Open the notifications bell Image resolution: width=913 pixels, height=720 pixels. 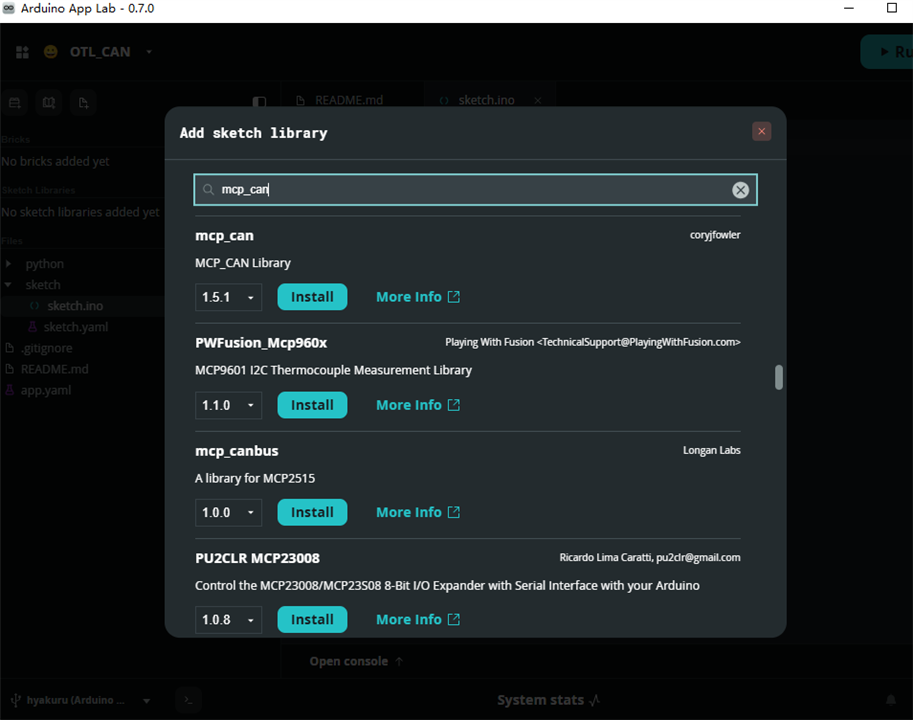click(x=890, y=700)
